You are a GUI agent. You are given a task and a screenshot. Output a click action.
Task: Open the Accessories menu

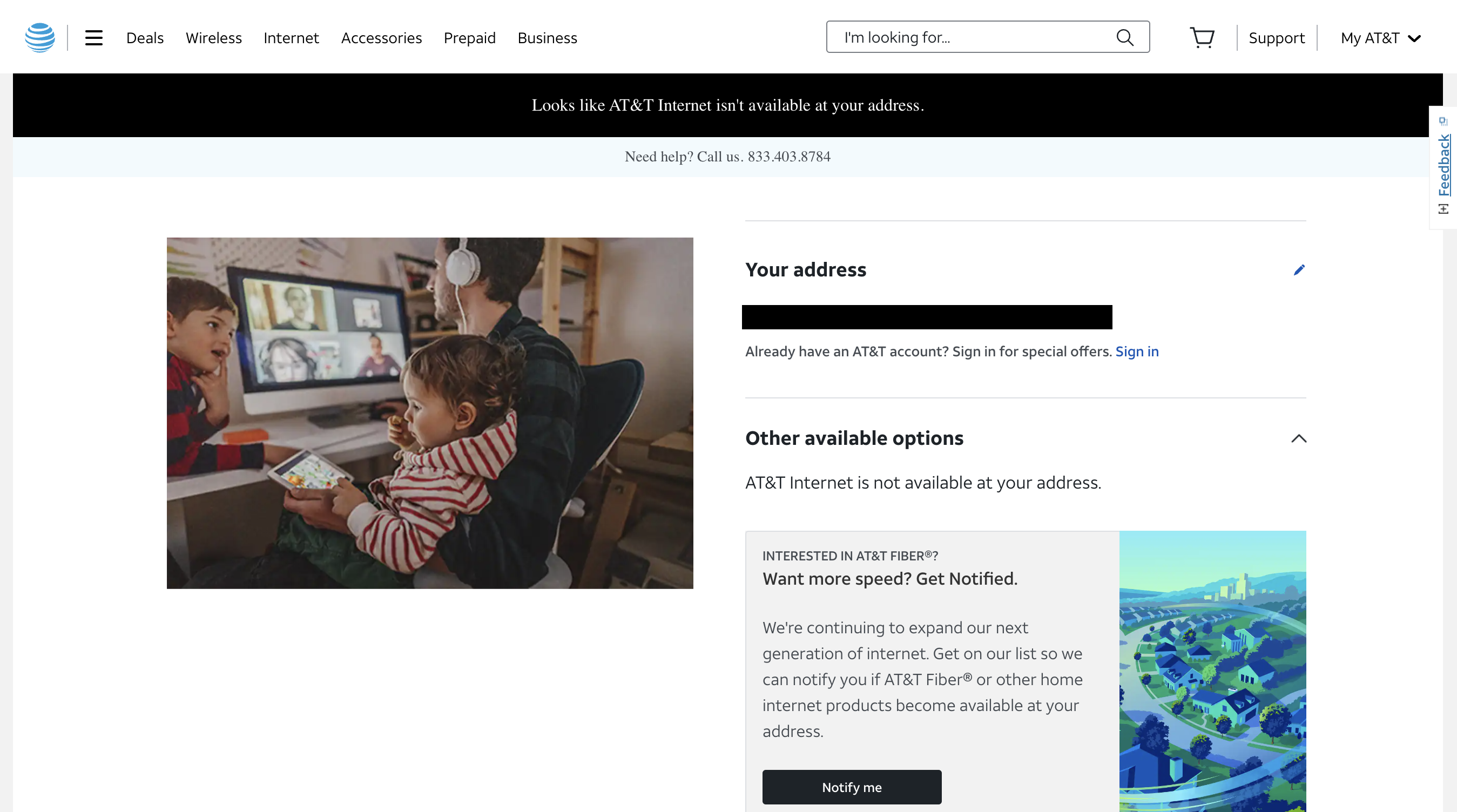381,38
